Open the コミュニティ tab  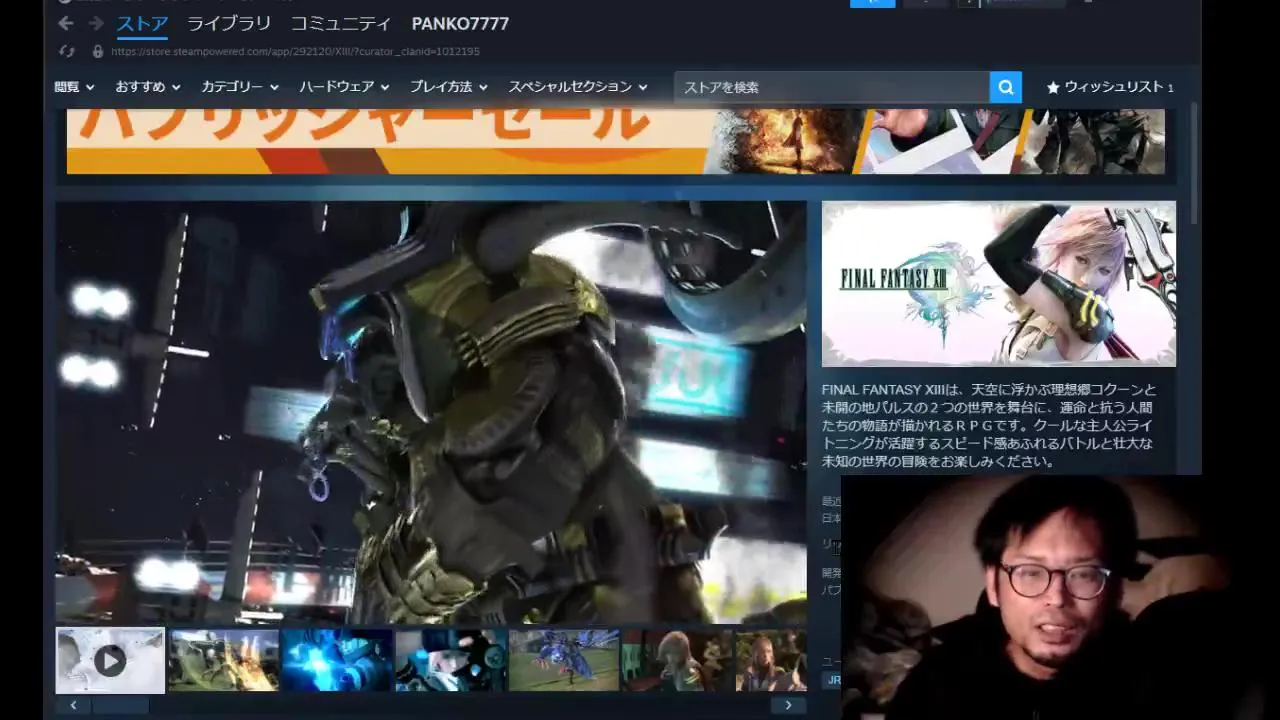click(341, 23)
